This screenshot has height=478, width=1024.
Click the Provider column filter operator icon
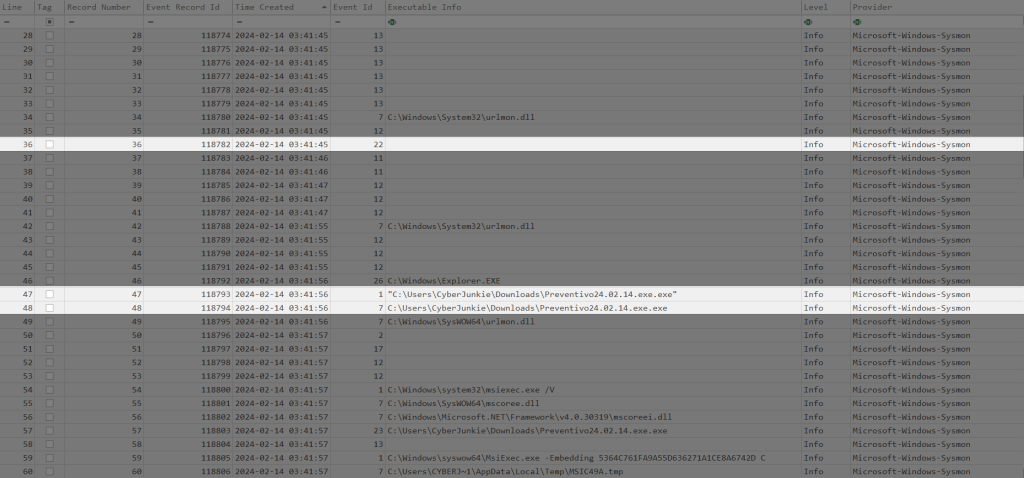coord(856,21)
